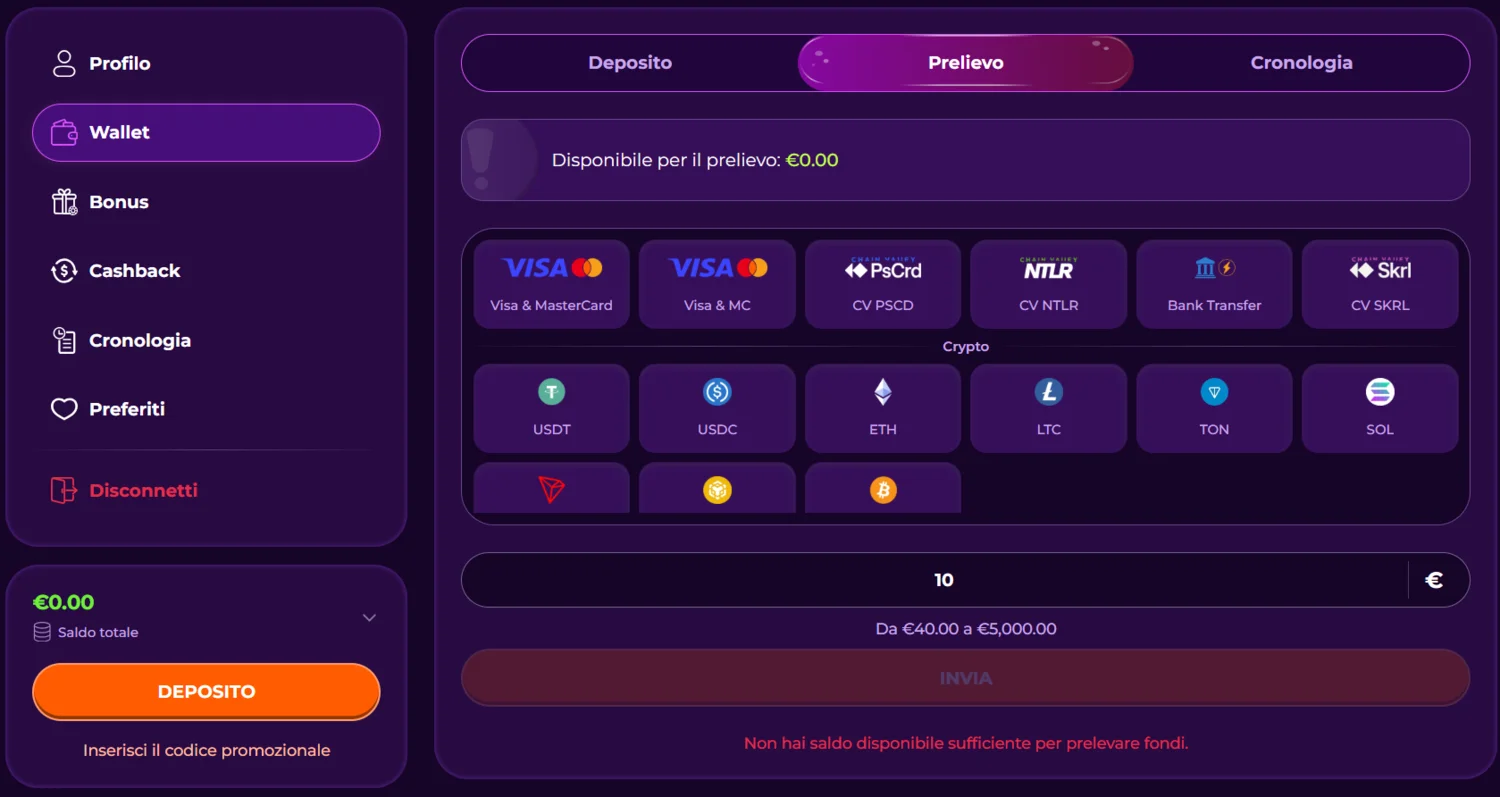Expand the Saldo totale balance dropdown
Viewport: 1500px width, 797px height.
(369, 617)
